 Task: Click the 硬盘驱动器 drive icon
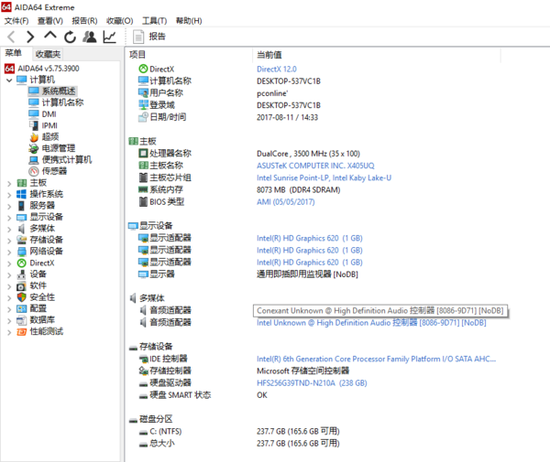click(x=143, y=384)
